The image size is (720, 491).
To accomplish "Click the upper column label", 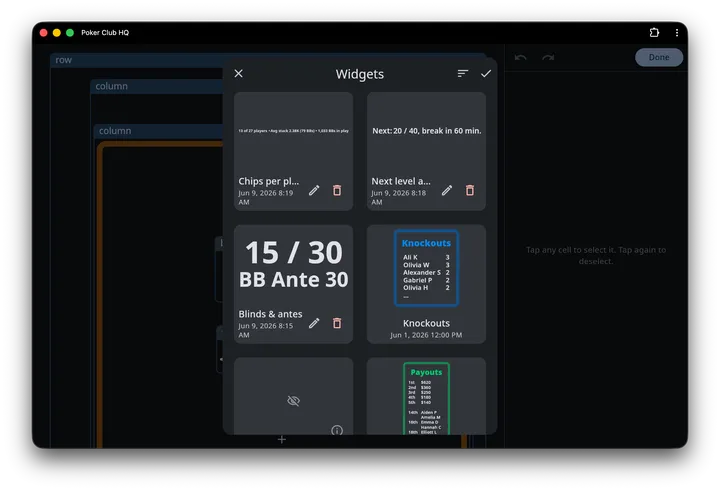I will point(112,86).
